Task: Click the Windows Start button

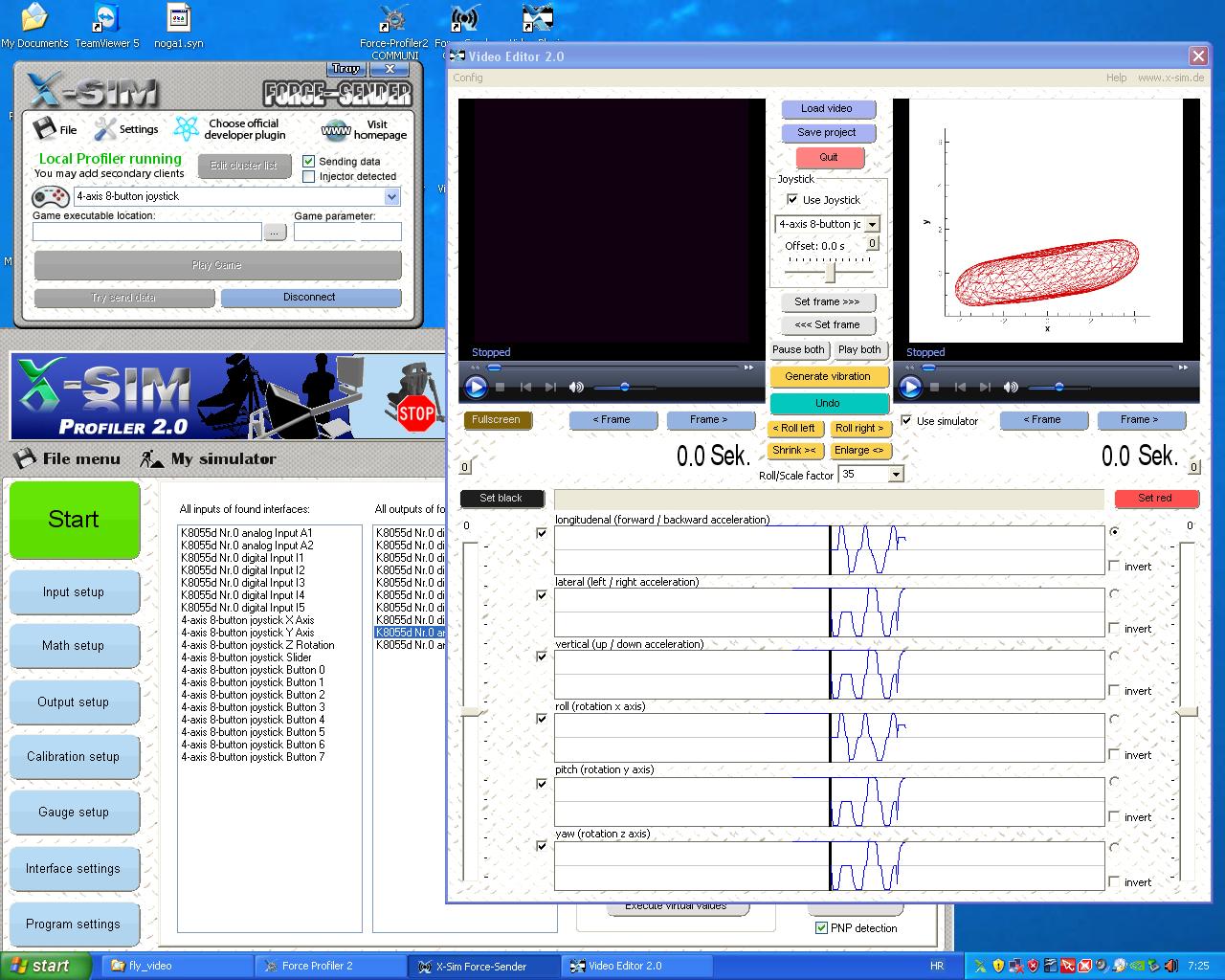Action: [x=46, y=966]
